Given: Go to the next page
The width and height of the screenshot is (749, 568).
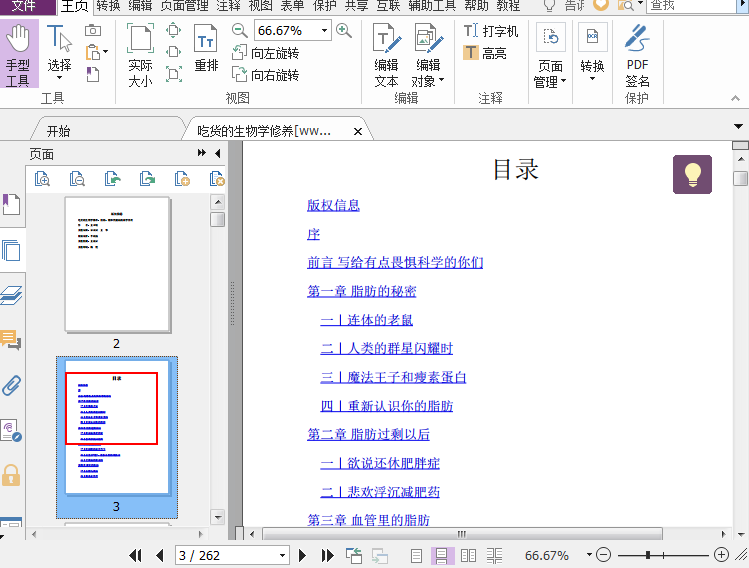Looking at the screenshot, I should (302, 556).
